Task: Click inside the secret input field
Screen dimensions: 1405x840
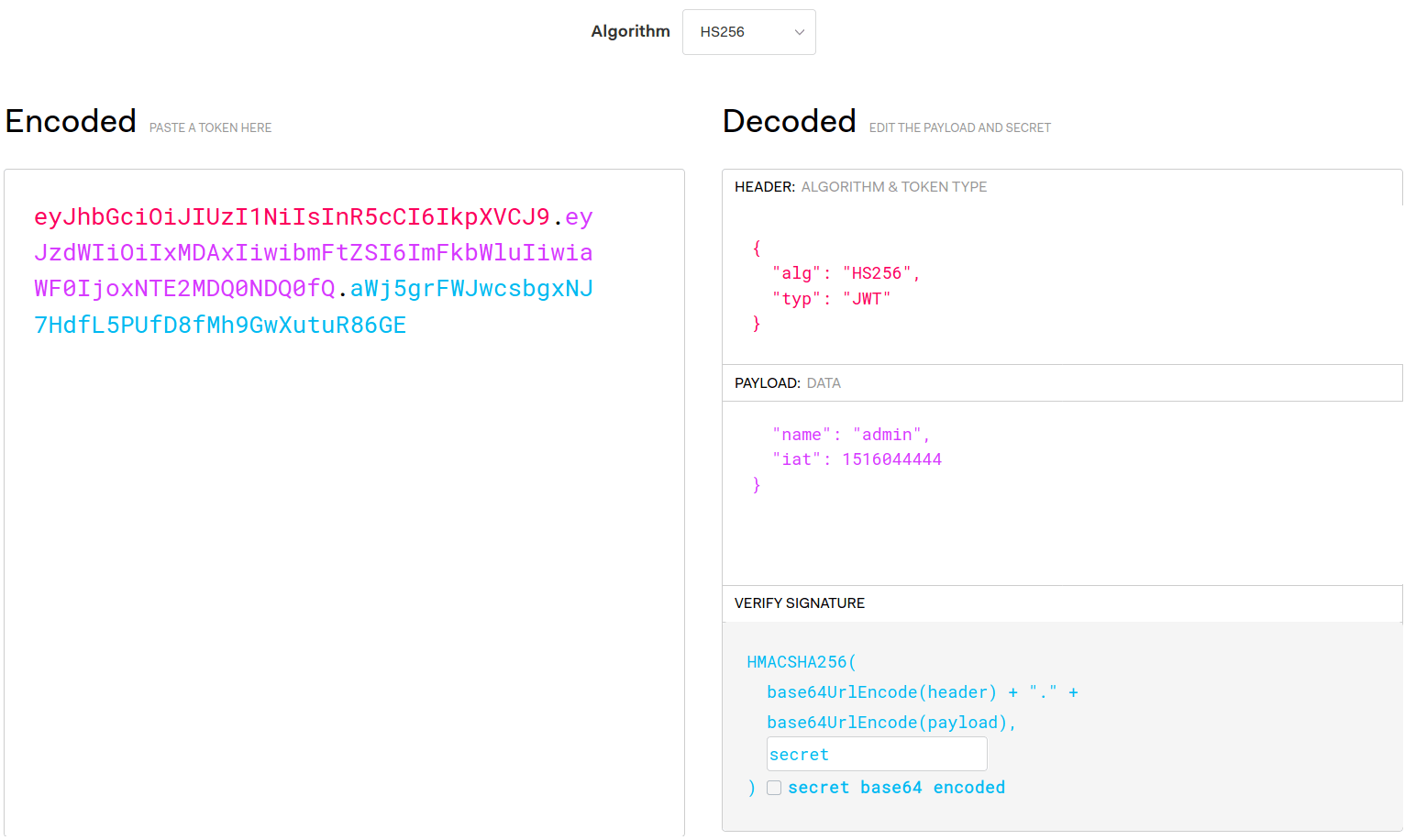Action: [876, 753]
